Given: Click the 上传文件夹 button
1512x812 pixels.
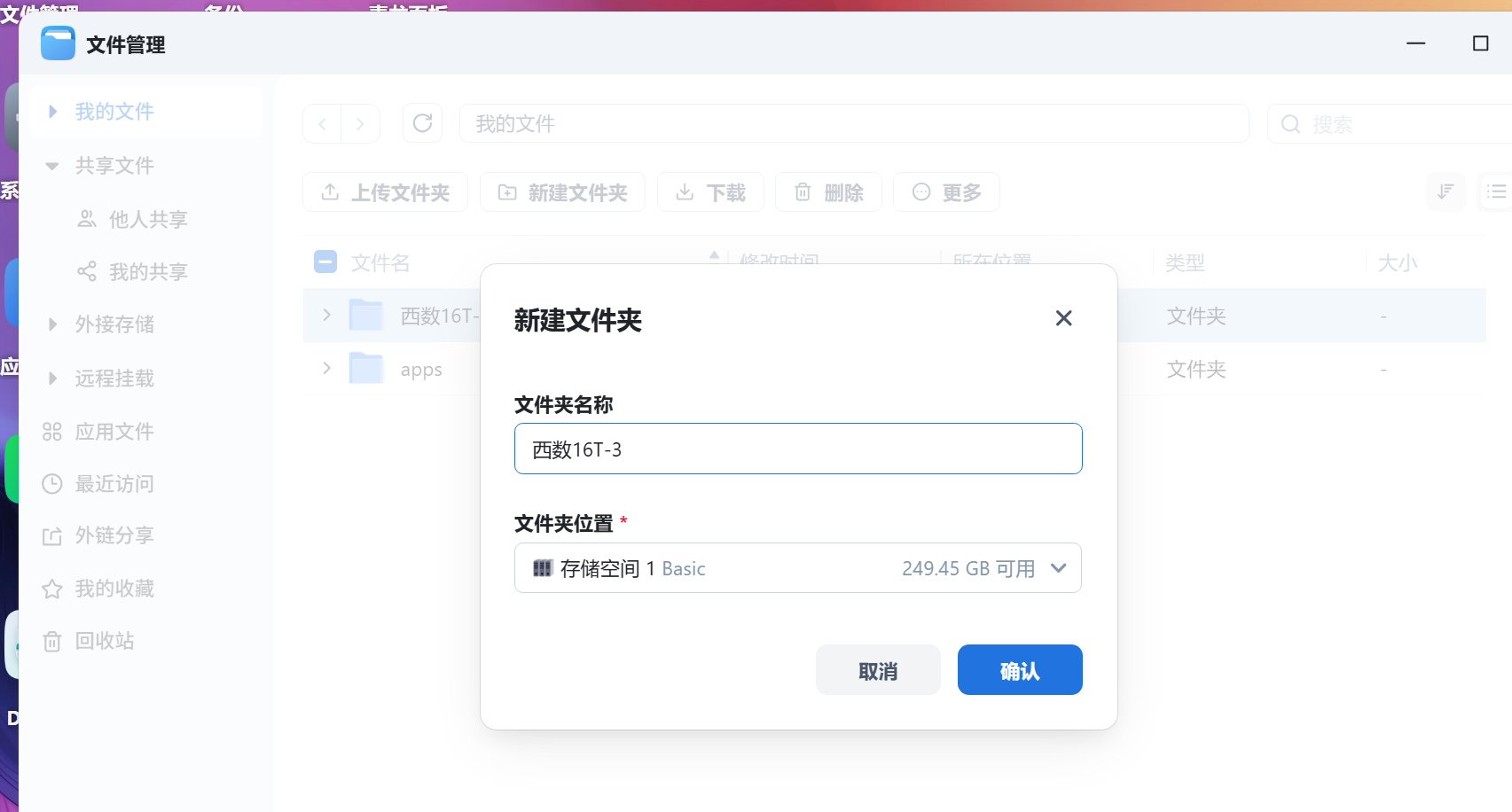Looking at the screenshot, I should tap(385, 192).
